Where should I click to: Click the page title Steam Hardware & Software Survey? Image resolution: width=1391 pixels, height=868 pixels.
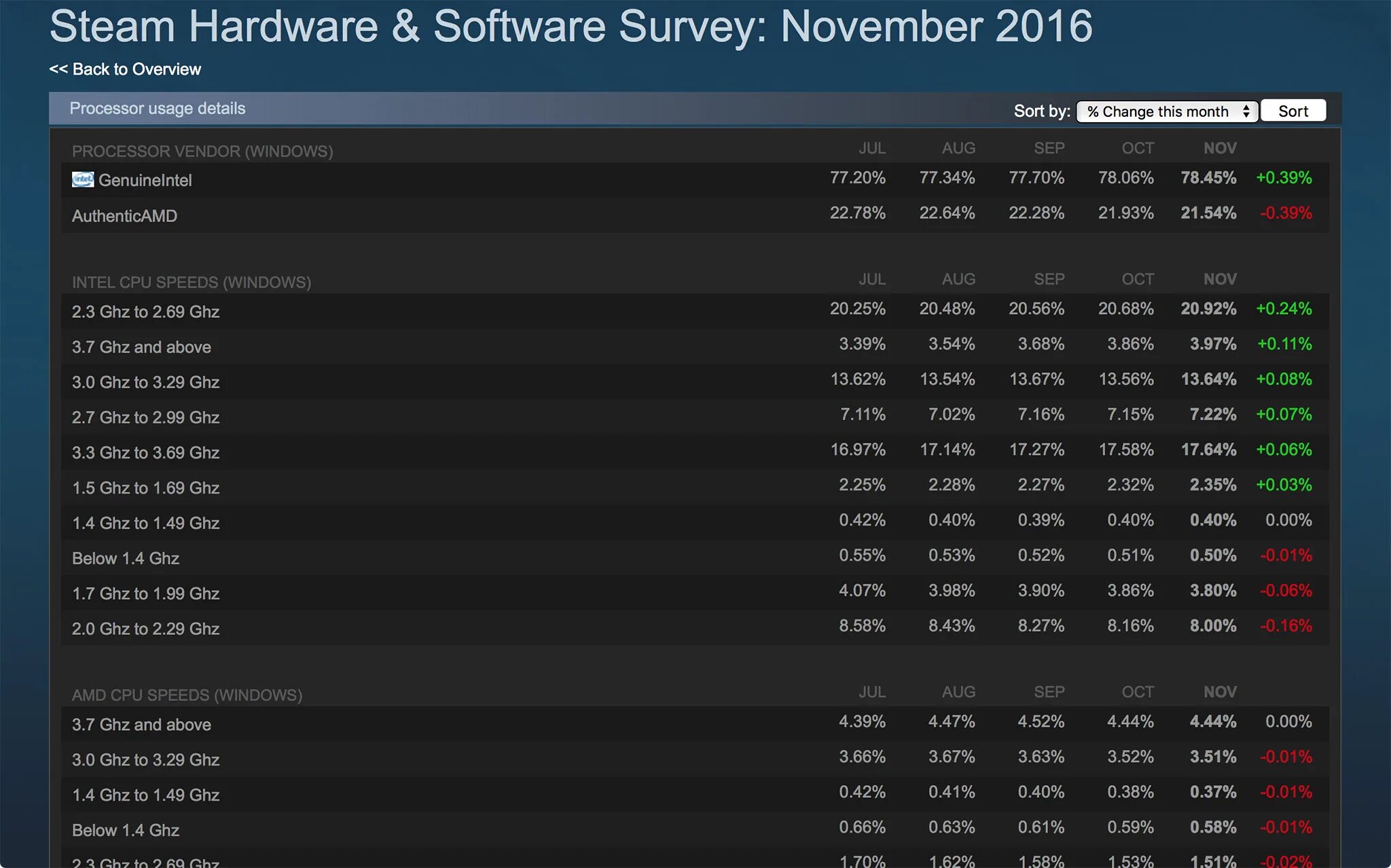pos(571,27)
